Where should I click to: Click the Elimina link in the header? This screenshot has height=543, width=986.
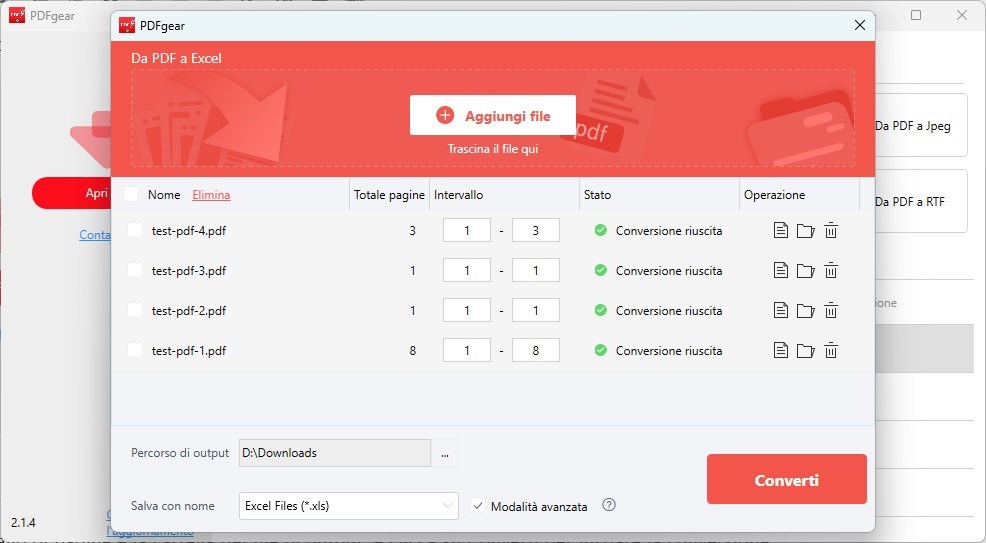211,195
